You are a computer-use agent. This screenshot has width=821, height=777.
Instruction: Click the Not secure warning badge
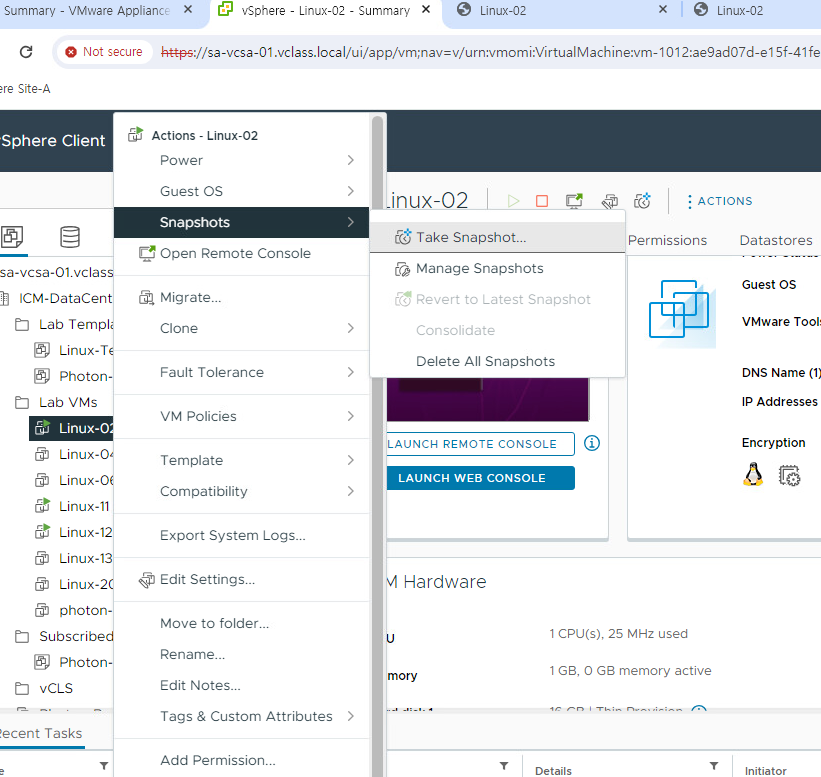[104, 52]
